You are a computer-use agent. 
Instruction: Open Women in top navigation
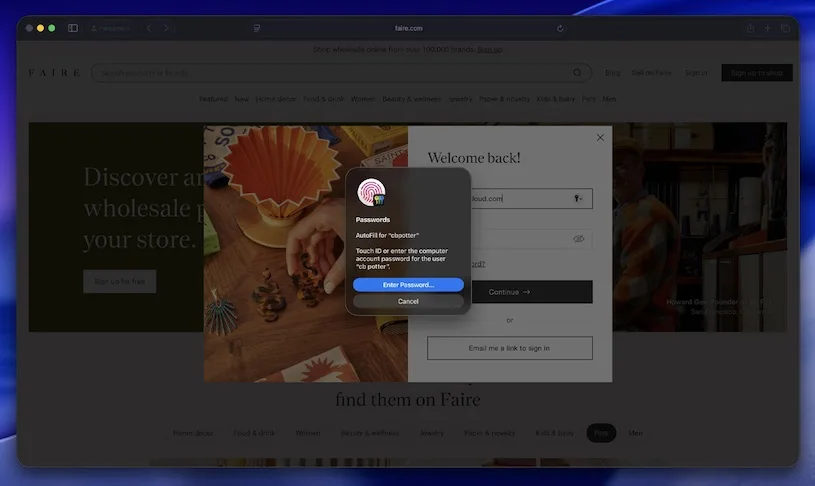363,99
